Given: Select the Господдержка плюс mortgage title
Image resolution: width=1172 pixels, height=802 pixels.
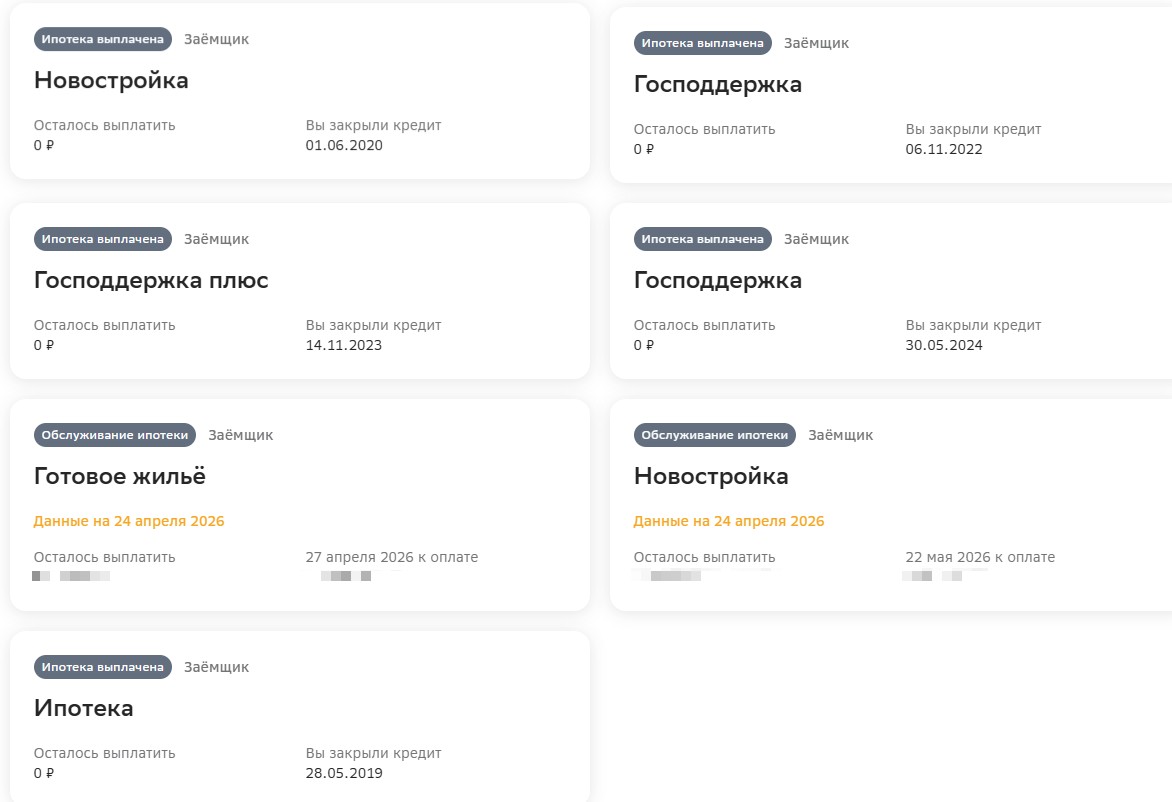Looking at the screenshot, I should [x=151, y=280].
